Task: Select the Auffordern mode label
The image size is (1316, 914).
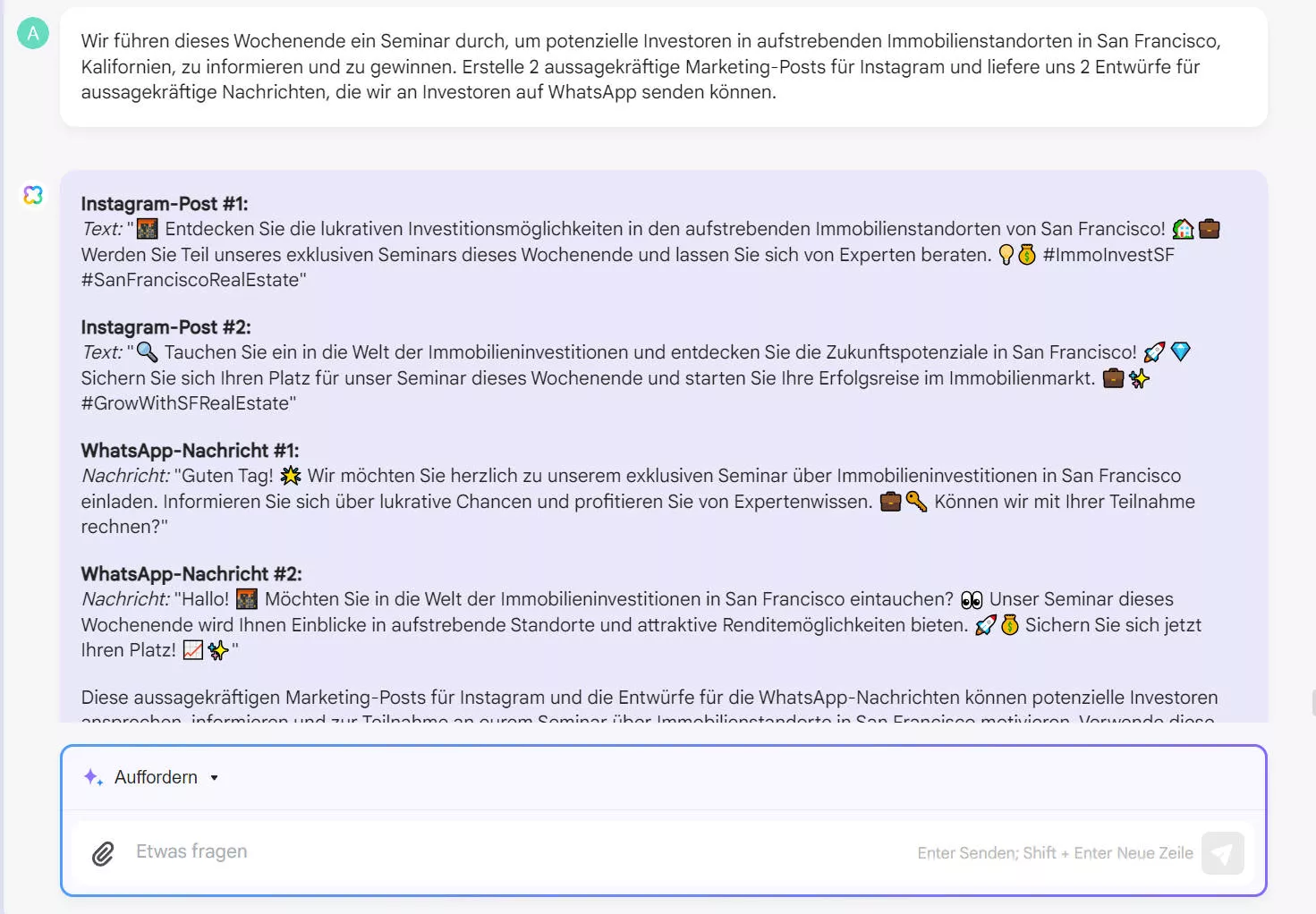Action: click(x=155, y=777)
